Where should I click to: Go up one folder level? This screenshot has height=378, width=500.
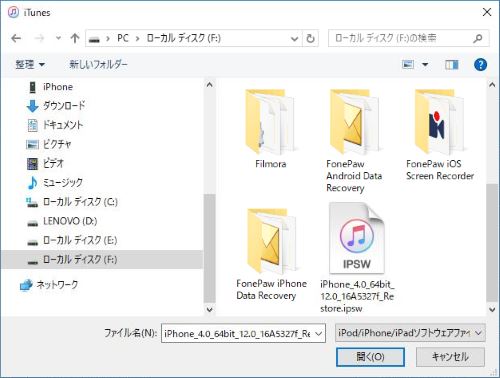[75, 38]
